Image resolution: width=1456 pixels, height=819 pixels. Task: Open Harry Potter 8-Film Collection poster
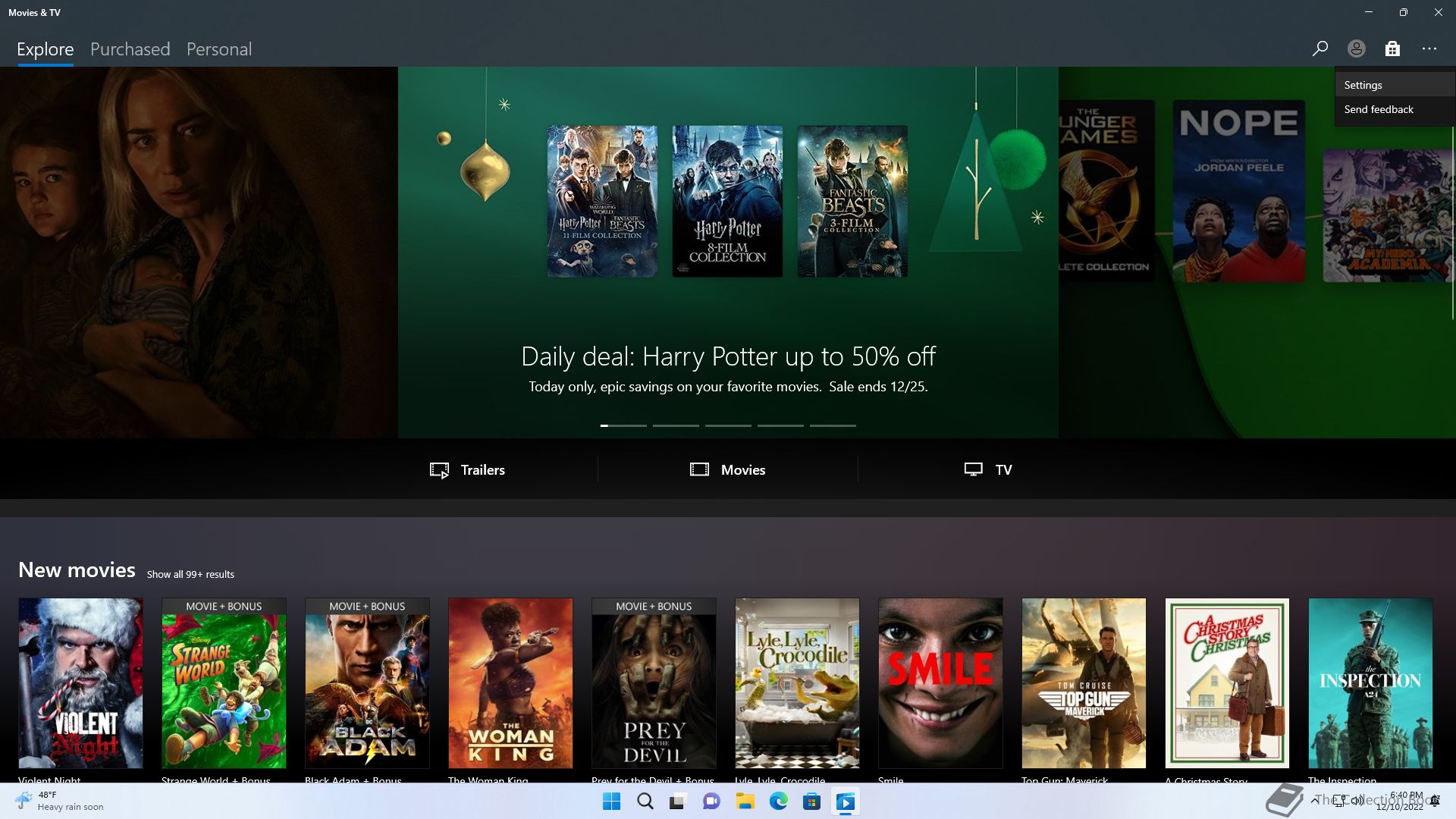coord(727,201)
